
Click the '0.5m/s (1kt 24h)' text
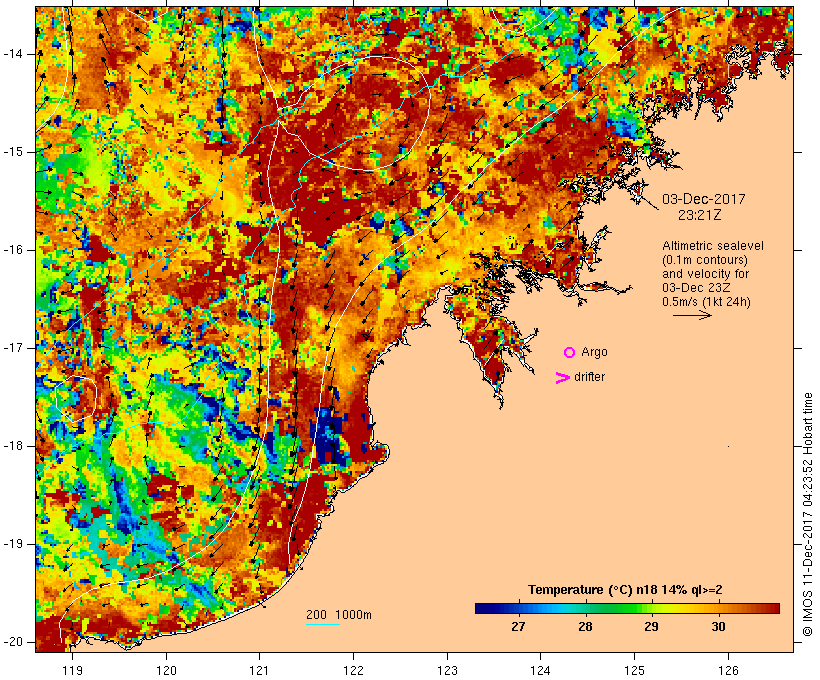point(706,302)
